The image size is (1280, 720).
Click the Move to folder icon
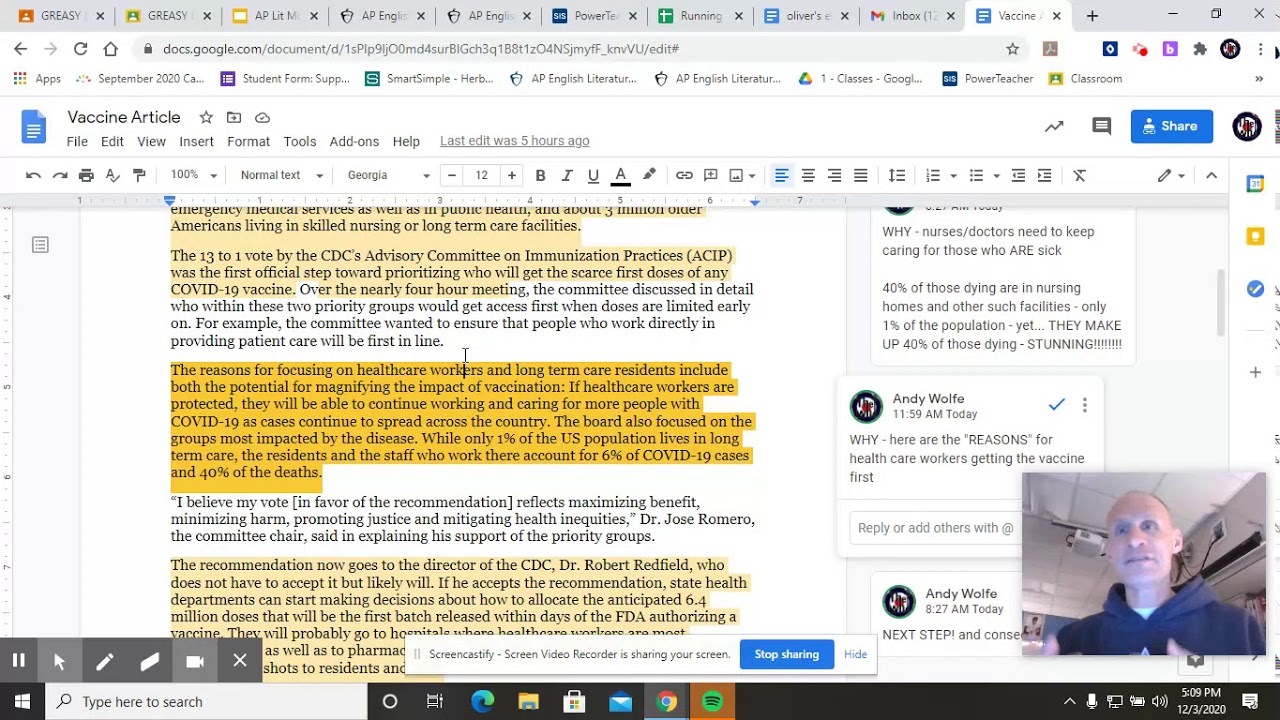coord(234,117)
